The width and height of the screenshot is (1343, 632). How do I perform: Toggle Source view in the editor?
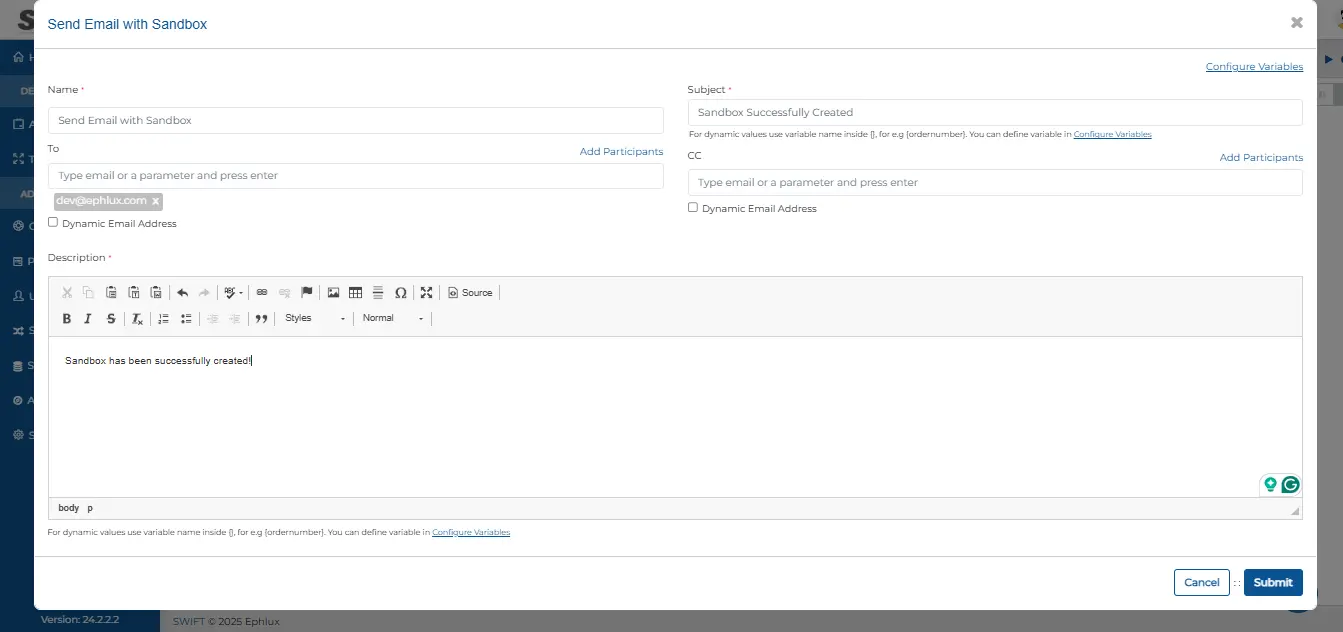470,293
